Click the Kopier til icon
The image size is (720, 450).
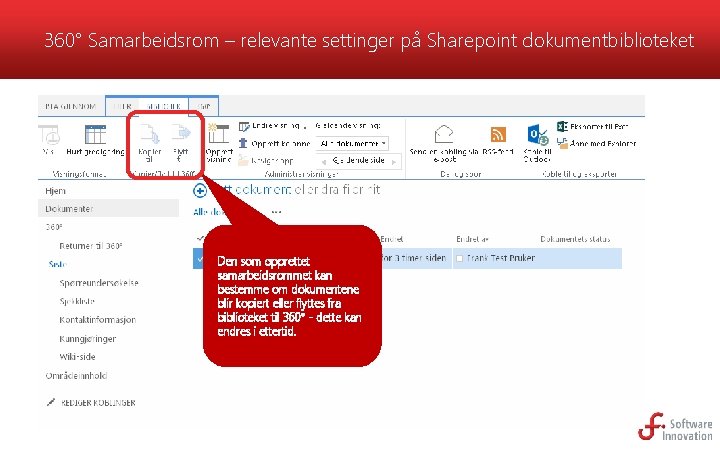[x=150, y=135]
